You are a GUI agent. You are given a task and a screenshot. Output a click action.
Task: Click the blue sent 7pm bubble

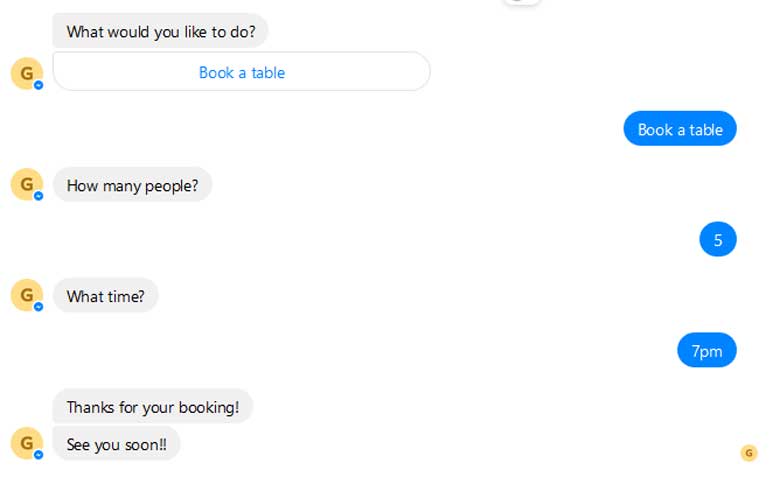[707, 351]
